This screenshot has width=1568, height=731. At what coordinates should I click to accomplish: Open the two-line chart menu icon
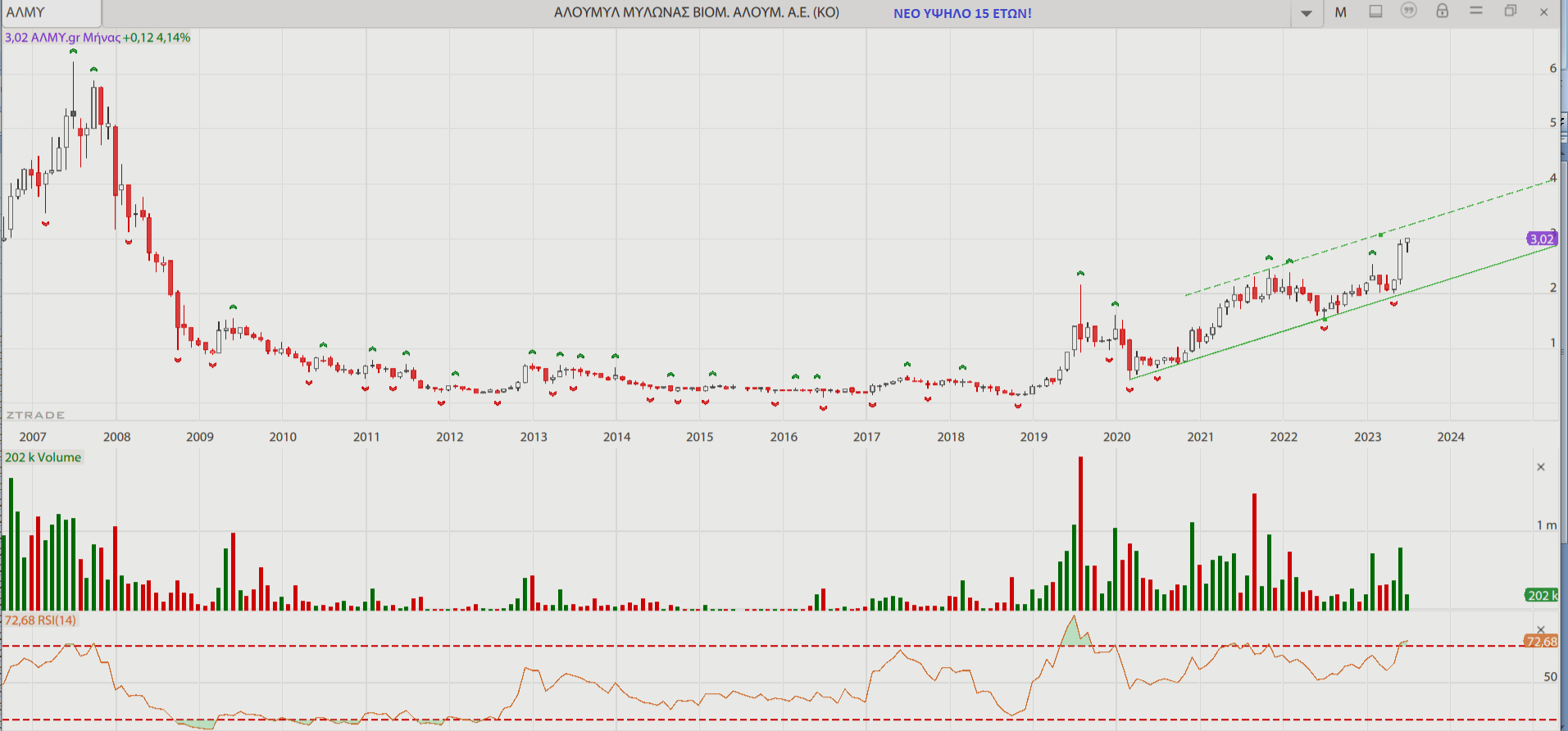click(1476, 11)
